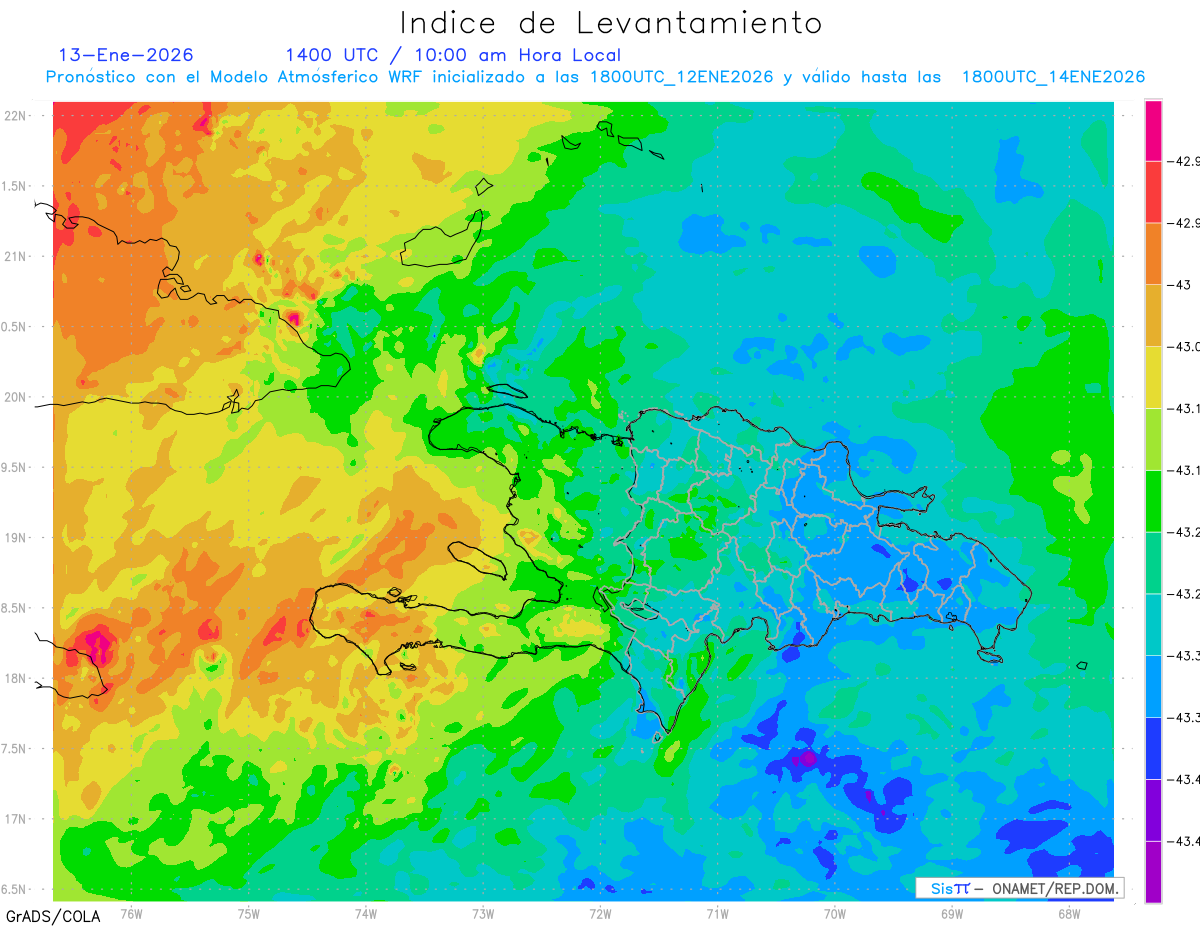The height and width of the screenshot is (927, 1200).
Task: Click the magenta swatch atop the legend
Action: click(1153, 130)
